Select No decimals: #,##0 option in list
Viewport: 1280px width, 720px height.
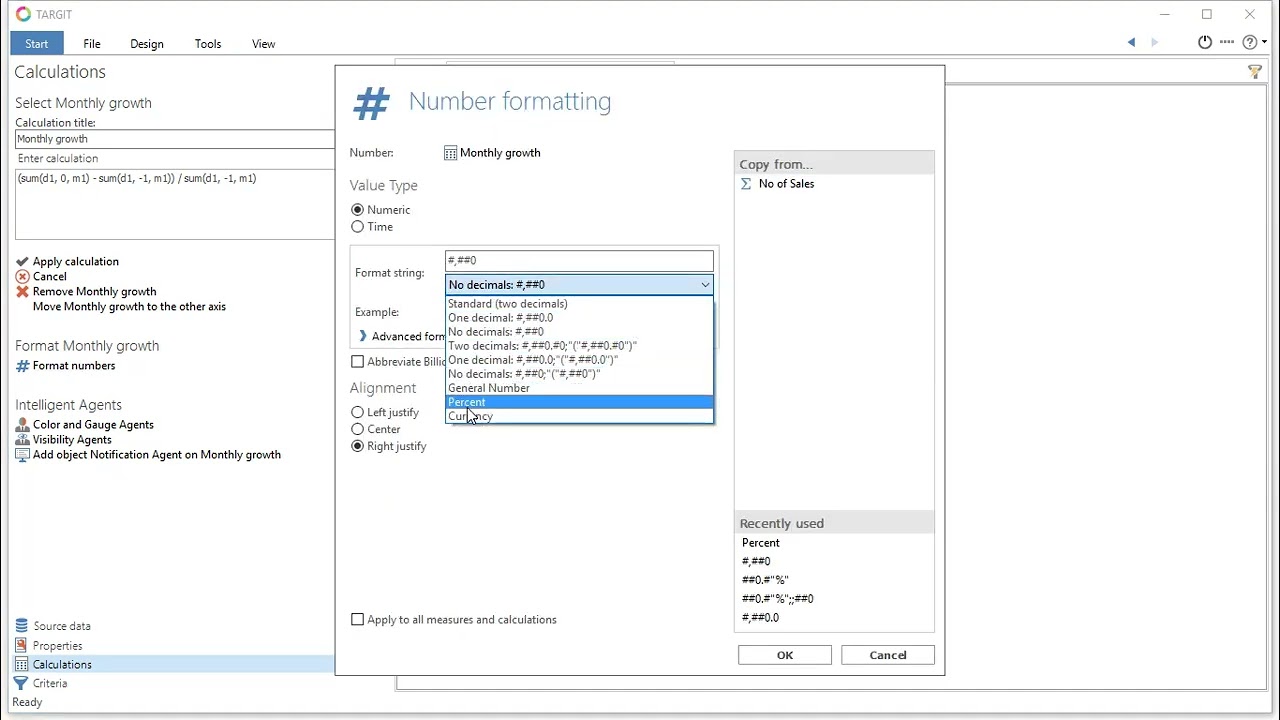pyautogui.click(x=579, y=332)
